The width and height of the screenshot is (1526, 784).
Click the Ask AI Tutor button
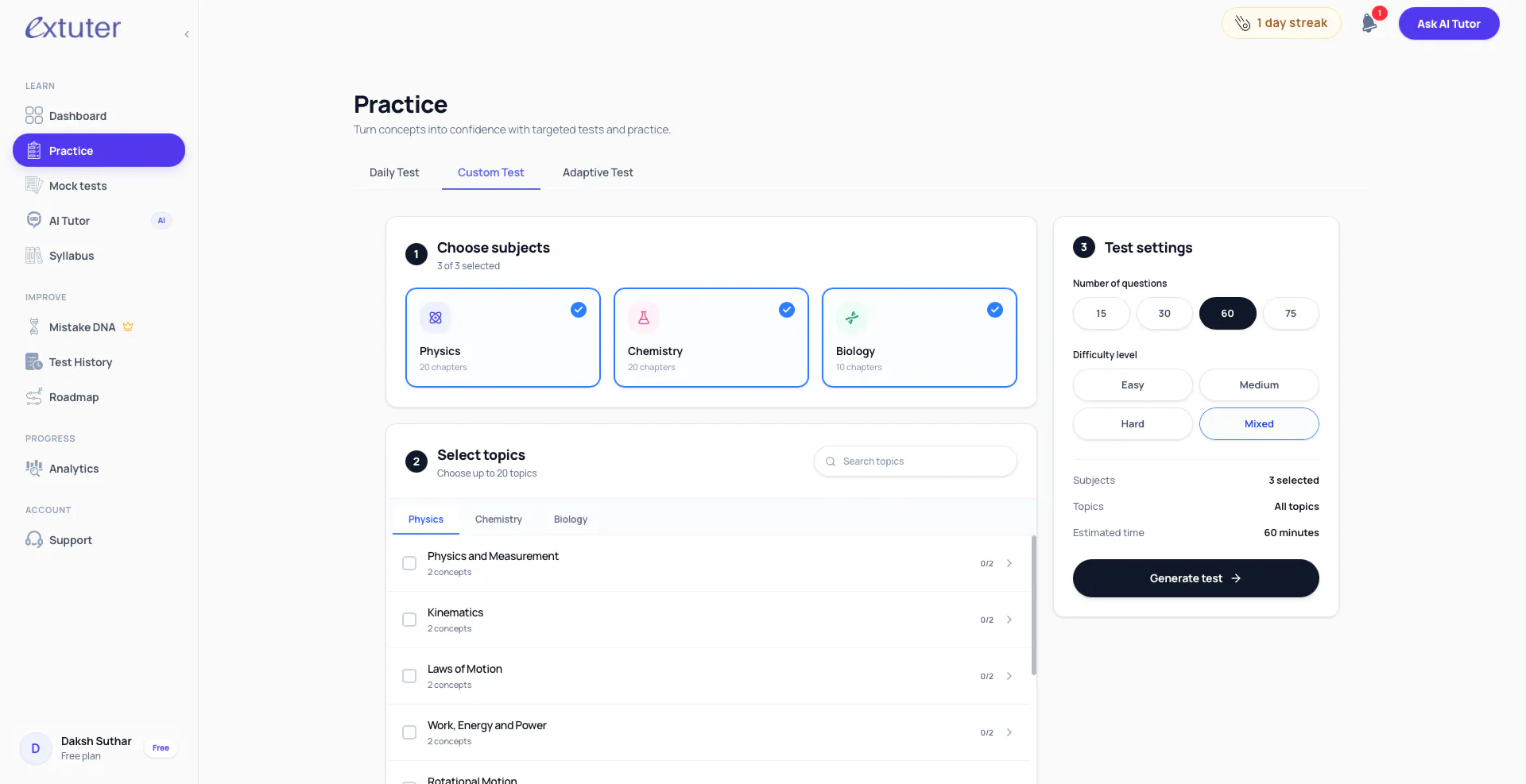click(1449, 24)
